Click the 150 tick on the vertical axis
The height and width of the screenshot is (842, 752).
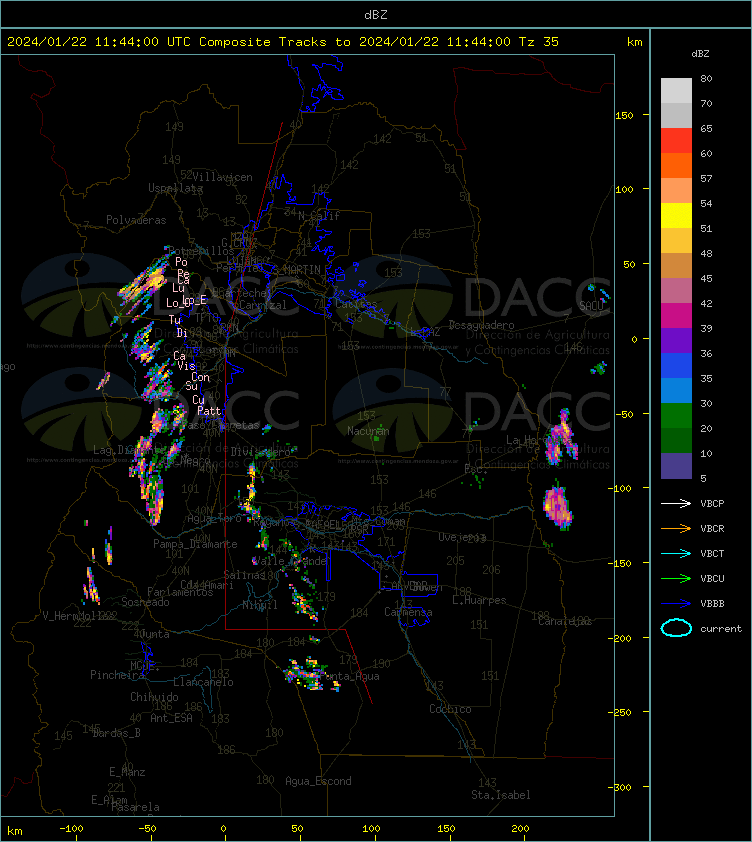[624, 115]
